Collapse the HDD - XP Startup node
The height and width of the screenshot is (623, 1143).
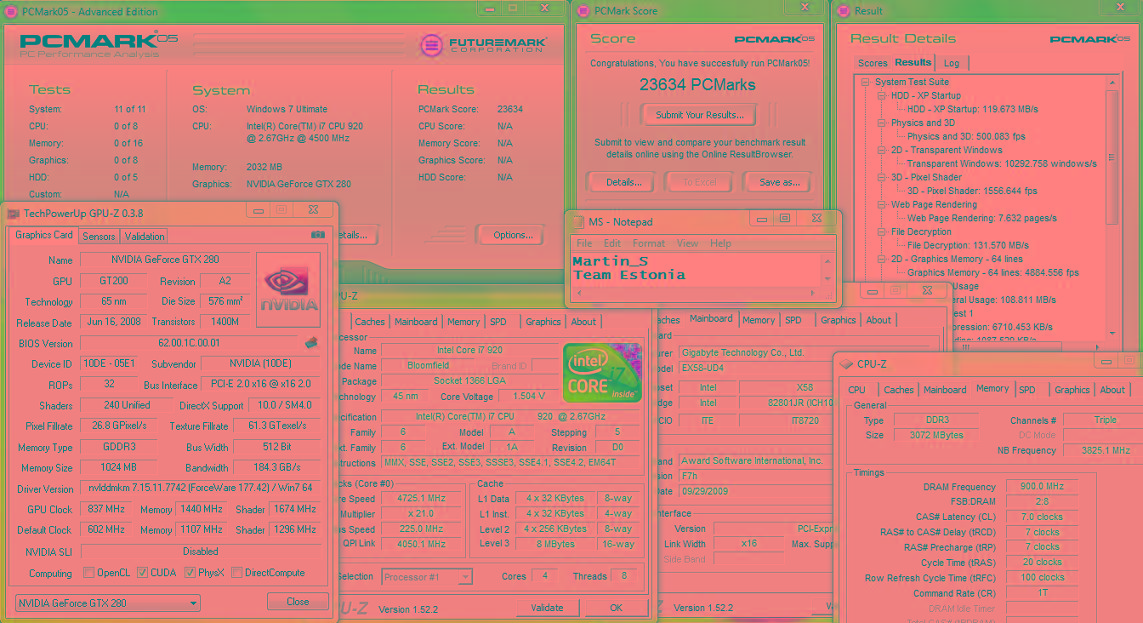pos(881,95)
